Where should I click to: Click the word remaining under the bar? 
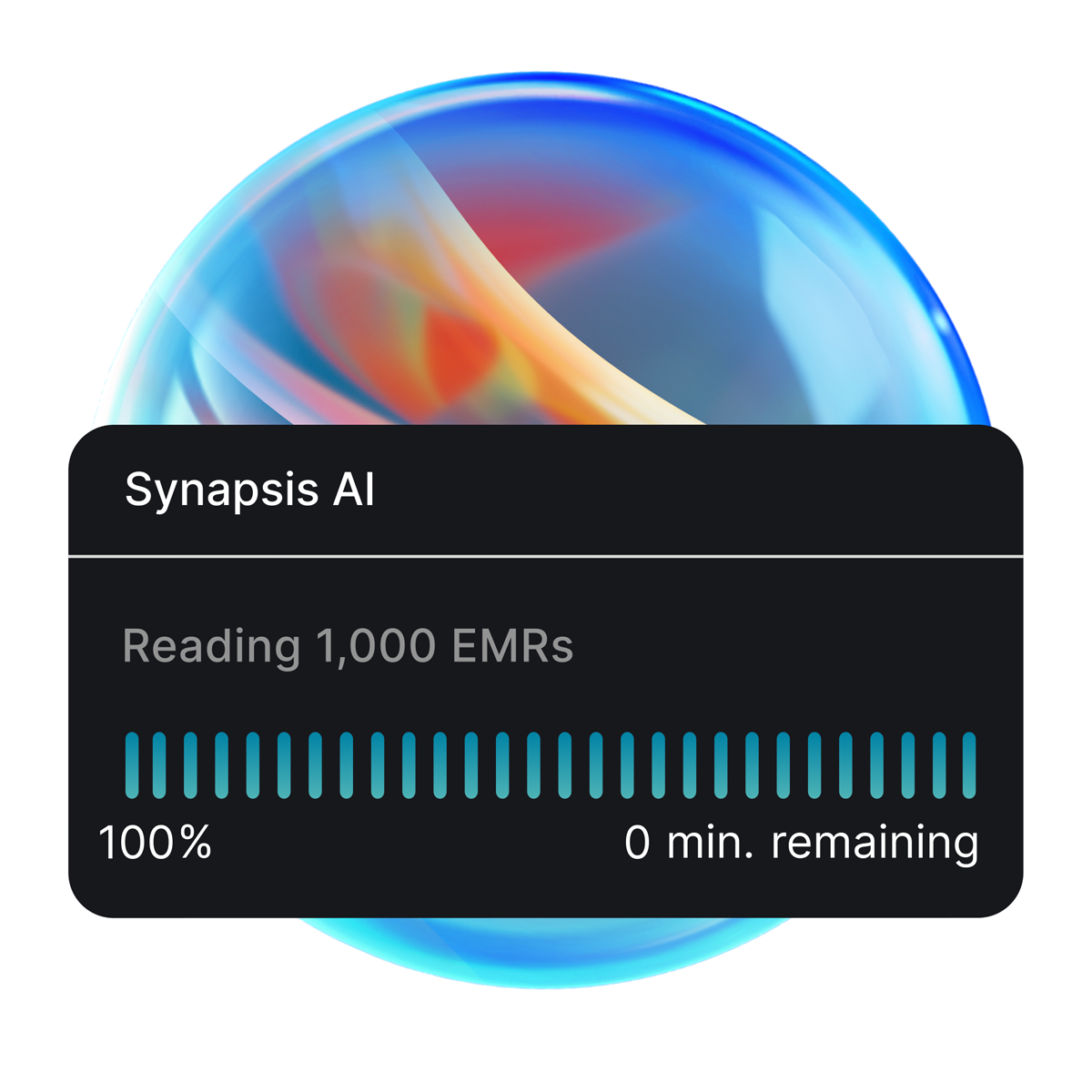pyautogui.click(x=875, y=843)
